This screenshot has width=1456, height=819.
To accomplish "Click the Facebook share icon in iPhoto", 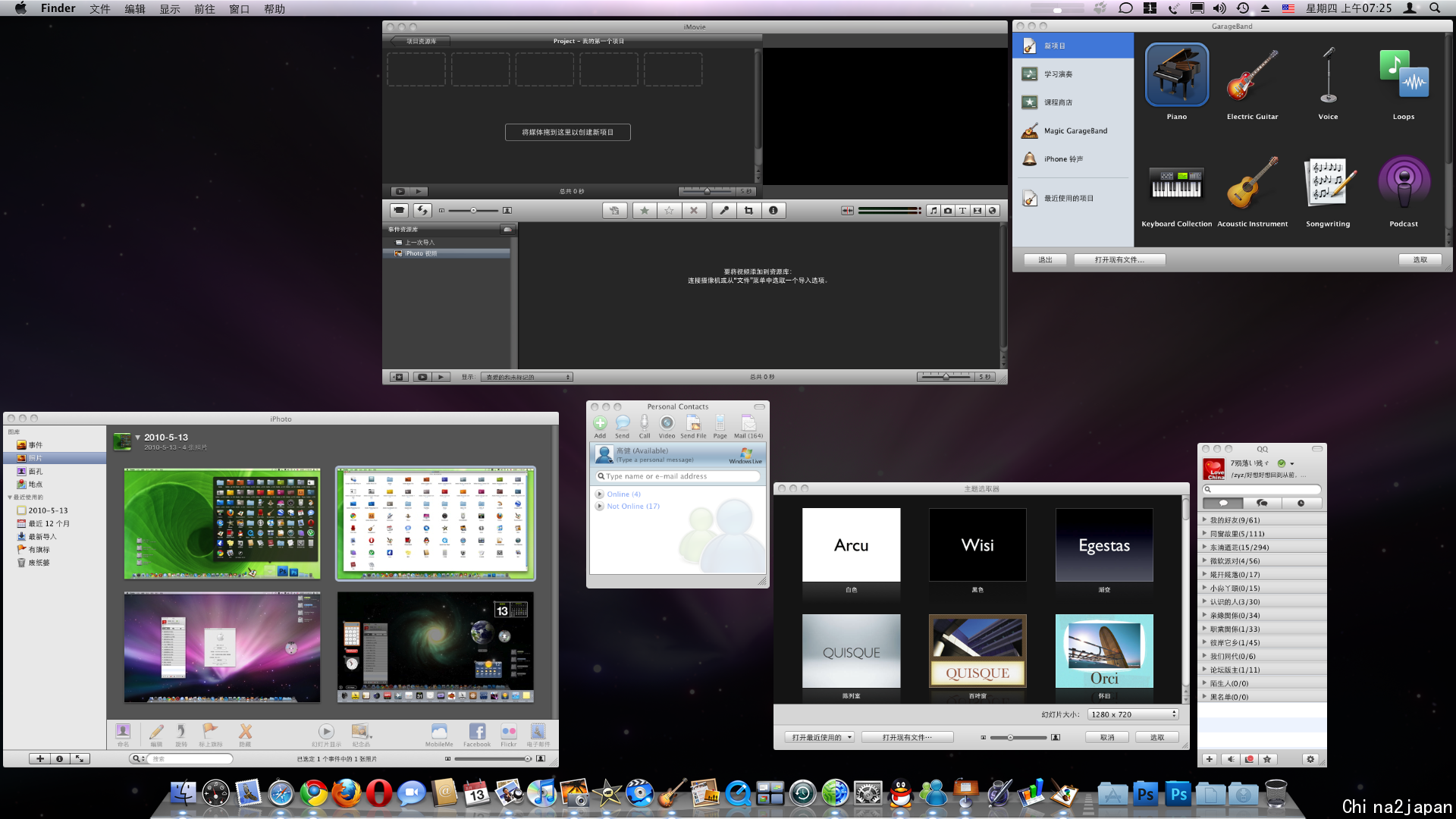I will click(477, 731).
